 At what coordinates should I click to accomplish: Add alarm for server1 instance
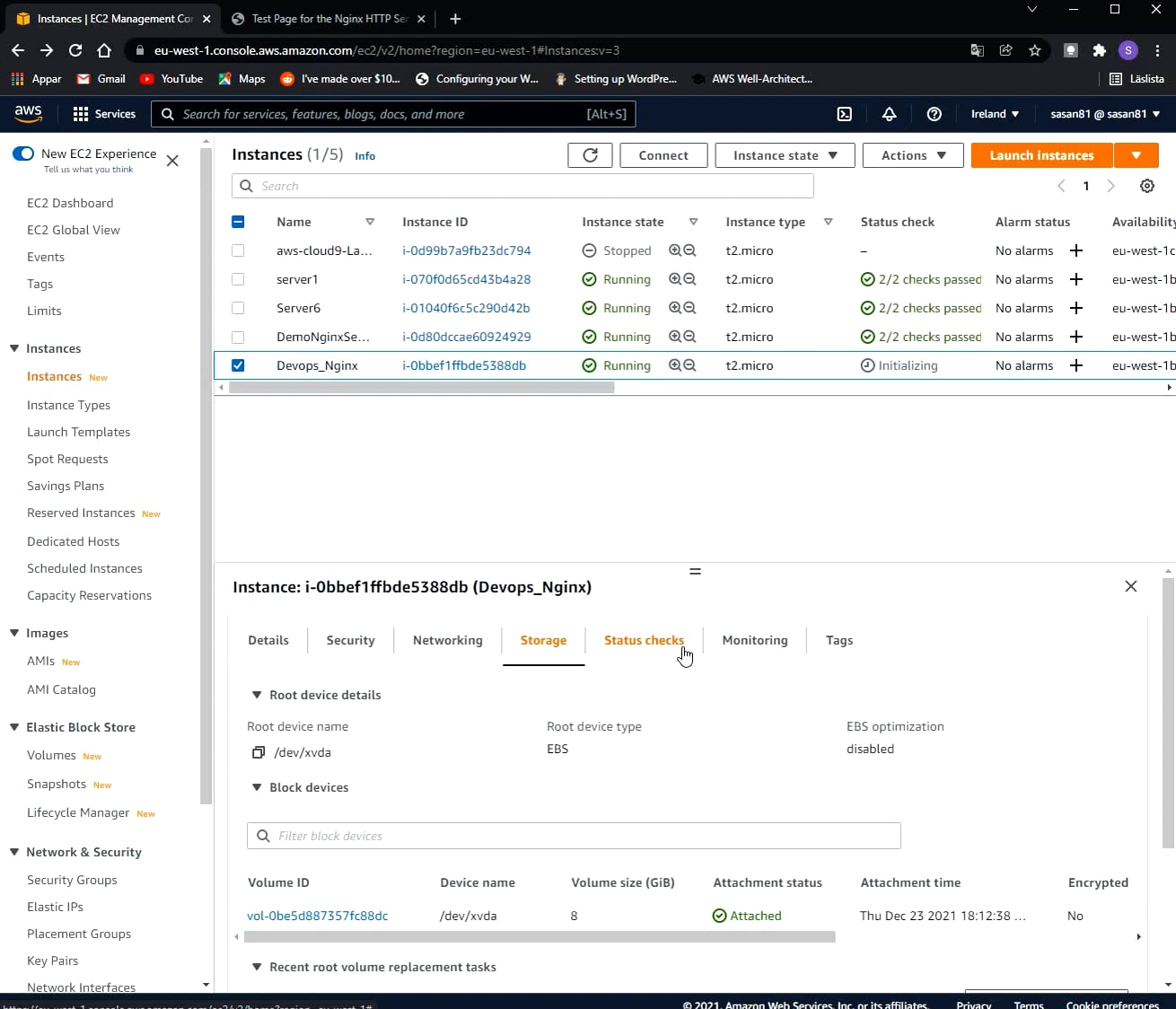pyautogui.click(x=1076, y=279)
